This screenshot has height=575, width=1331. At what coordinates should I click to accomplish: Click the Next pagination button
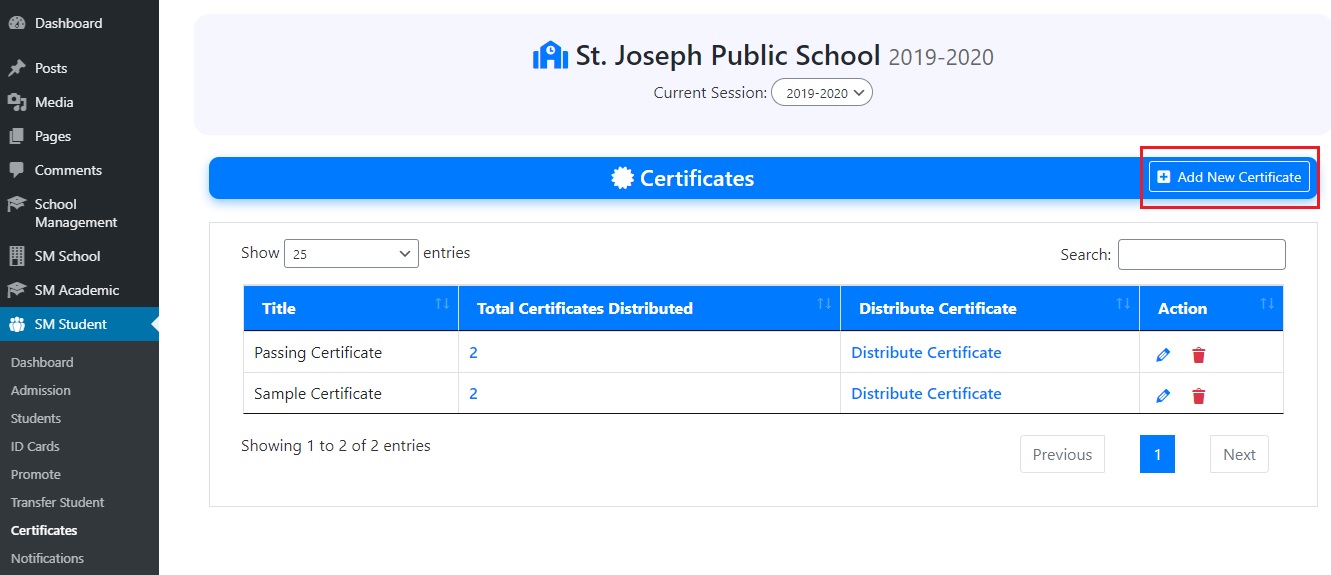point(1239,454)
